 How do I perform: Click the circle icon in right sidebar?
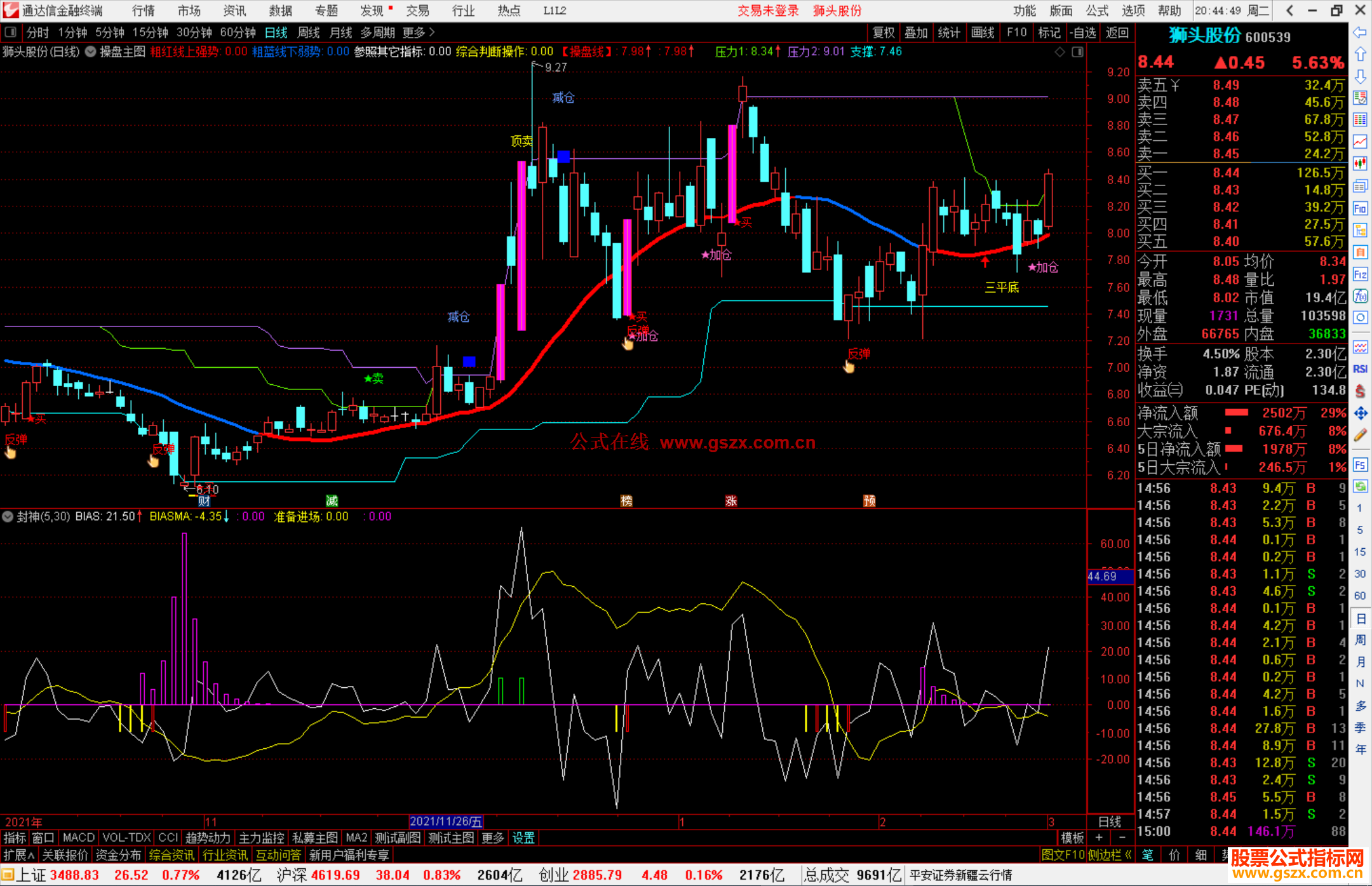[x=1360, y=318]
